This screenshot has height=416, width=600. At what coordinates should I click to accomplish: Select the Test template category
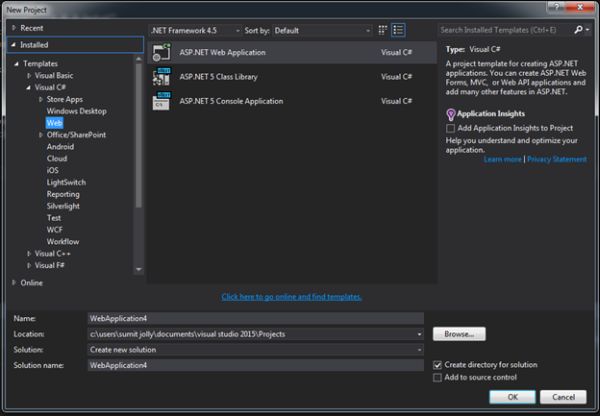point(54,218)
